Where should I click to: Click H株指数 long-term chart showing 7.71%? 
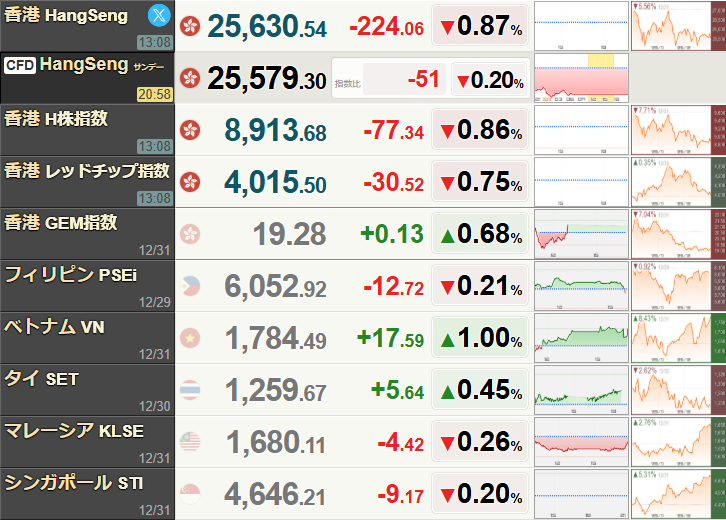point(678,130)
